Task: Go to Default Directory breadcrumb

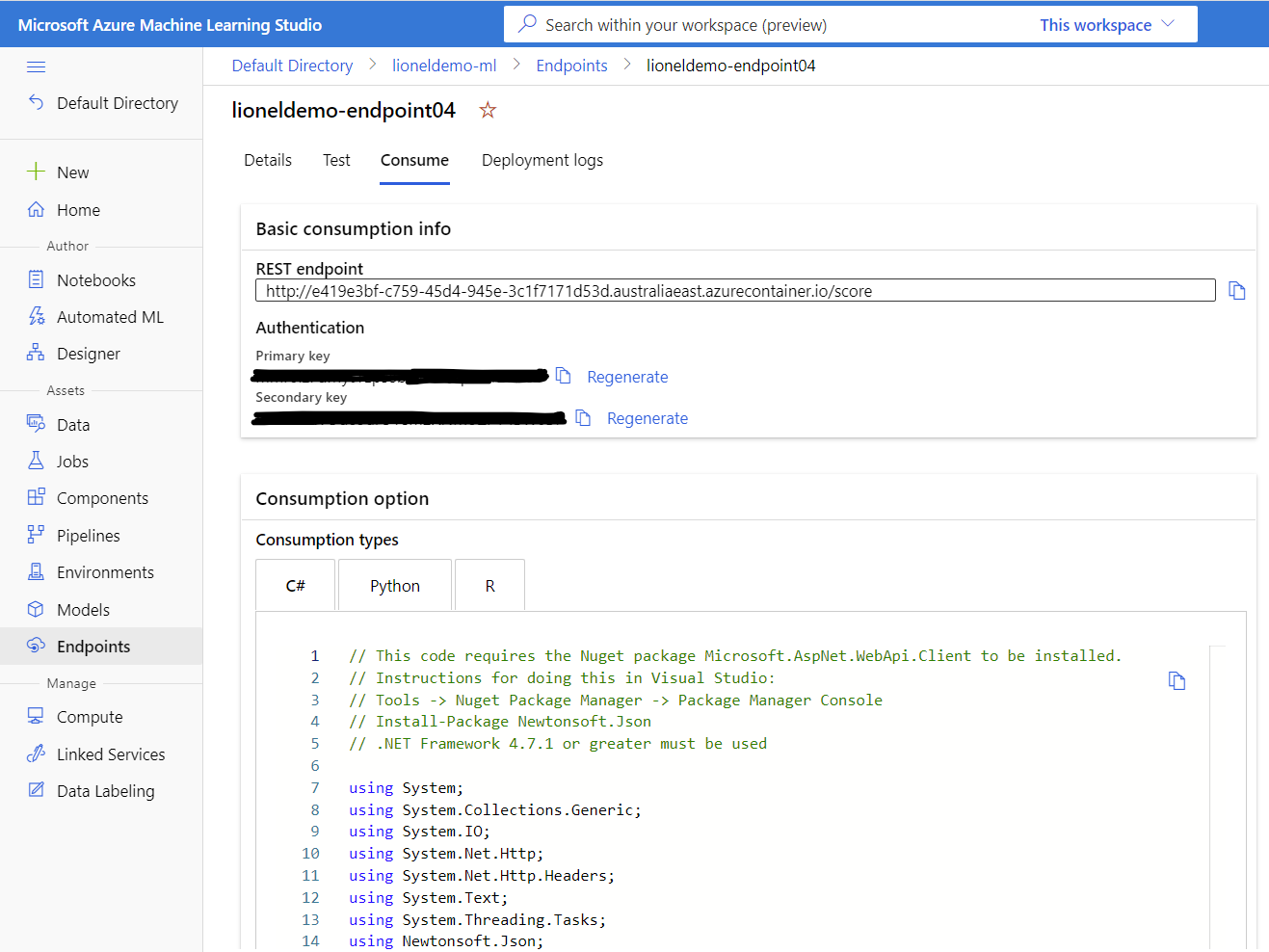Action: click(x=292, y=66)
